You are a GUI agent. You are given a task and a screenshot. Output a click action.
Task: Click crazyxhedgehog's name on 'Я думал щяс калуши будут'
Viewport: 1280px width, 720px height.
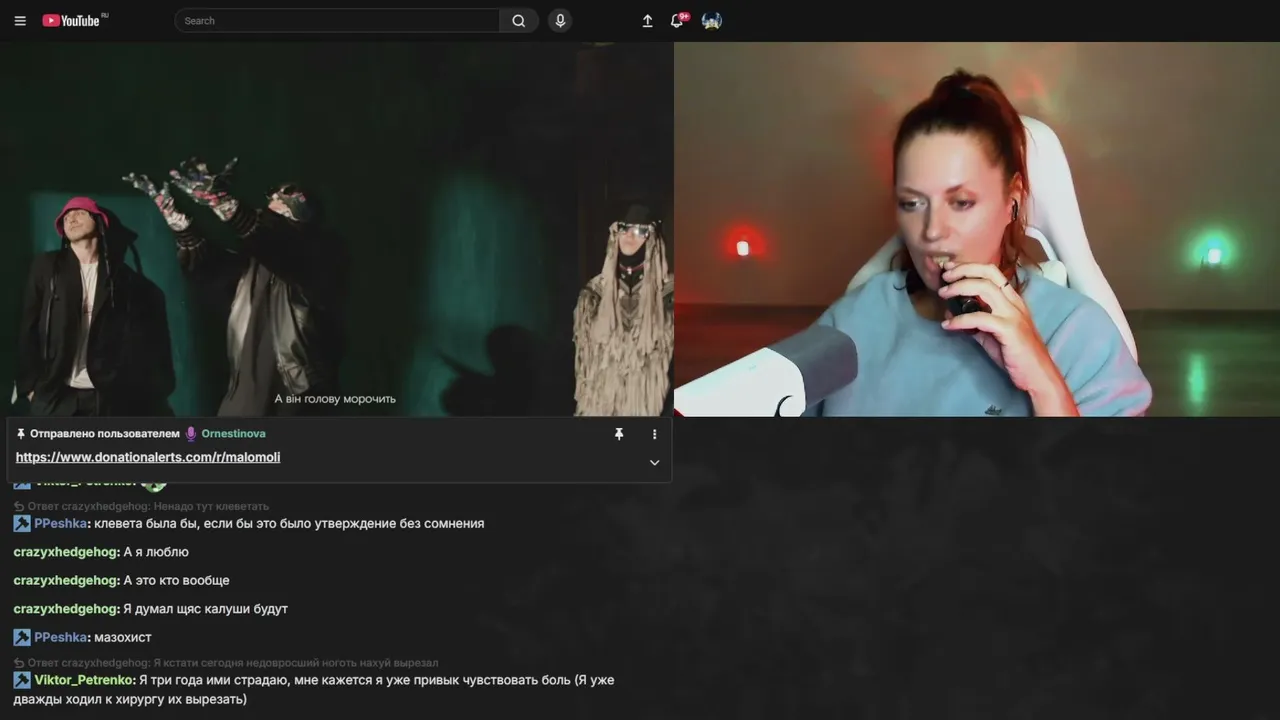(67, 609)
